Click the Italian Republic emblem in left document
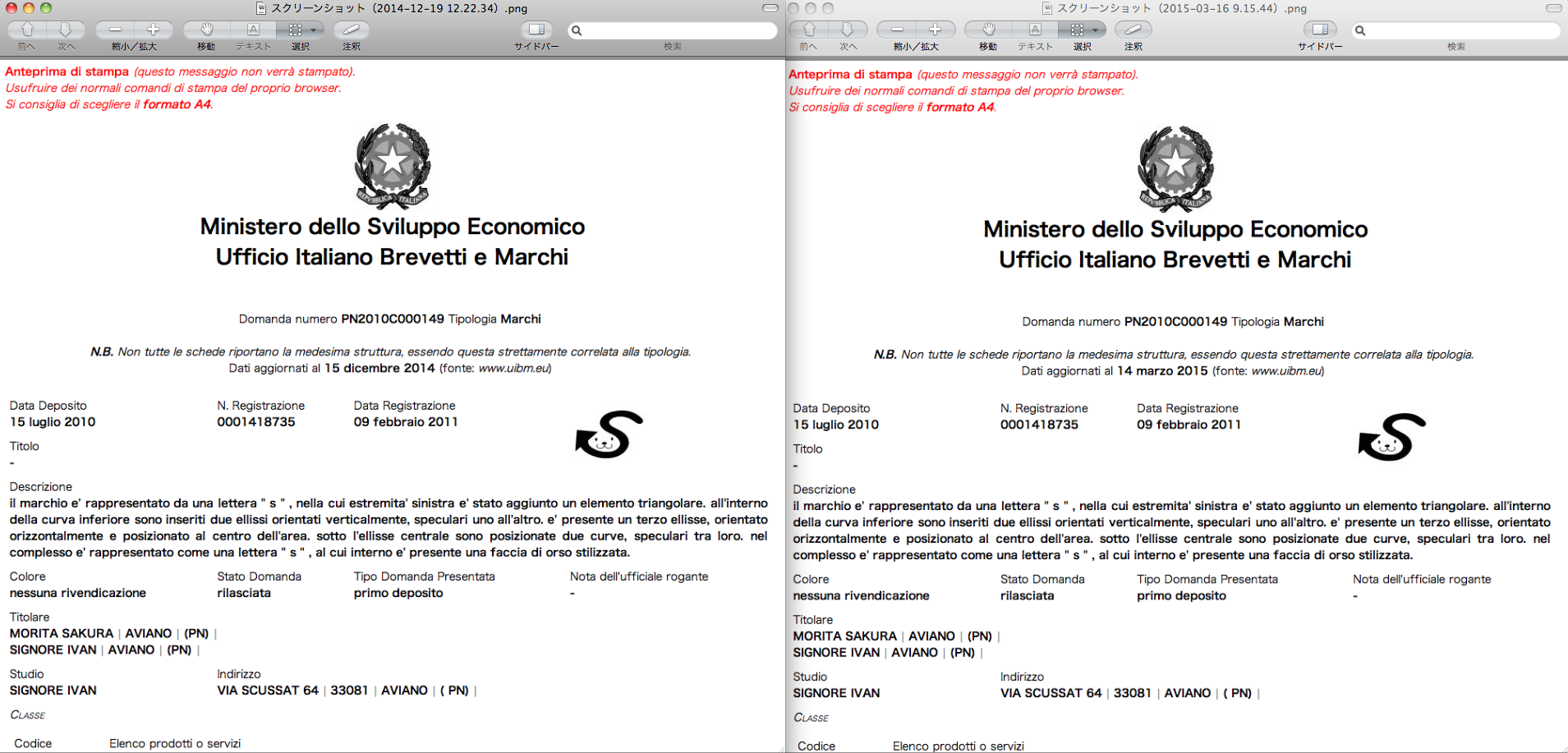 (x=393, y=166)
